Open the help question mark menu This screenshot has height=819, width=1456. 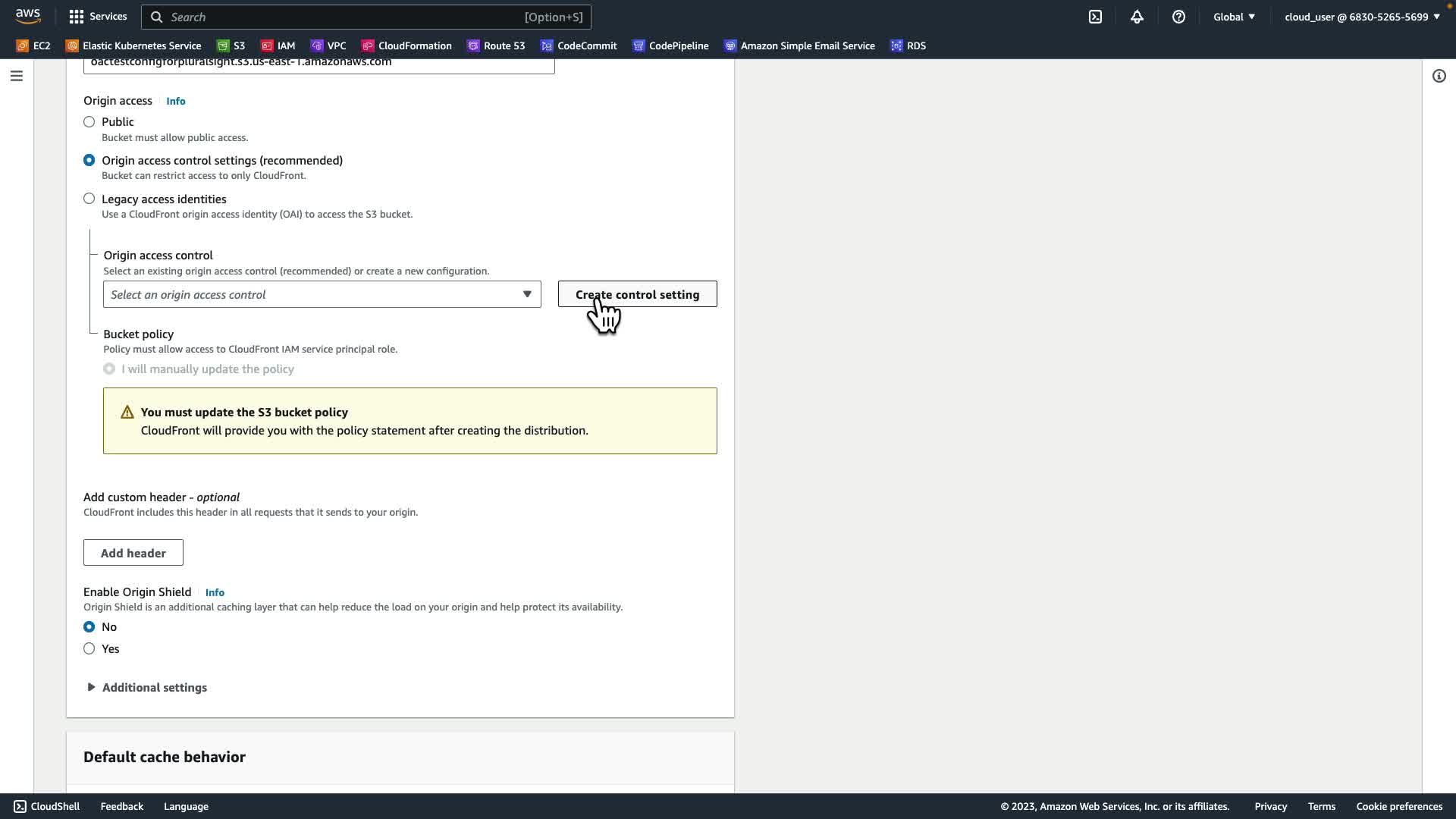coord(1178,17)
